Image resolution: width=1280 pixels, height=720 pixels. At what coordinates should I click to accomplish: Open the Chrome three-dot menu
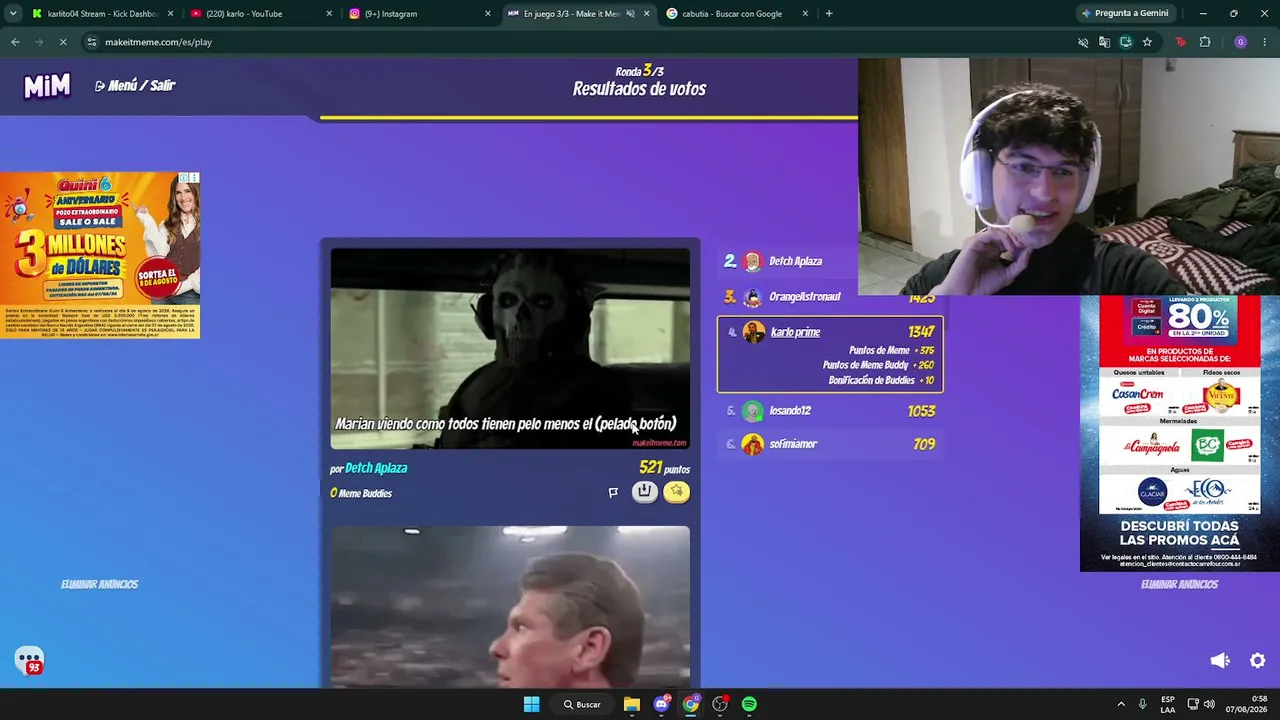click(1265, 42)
